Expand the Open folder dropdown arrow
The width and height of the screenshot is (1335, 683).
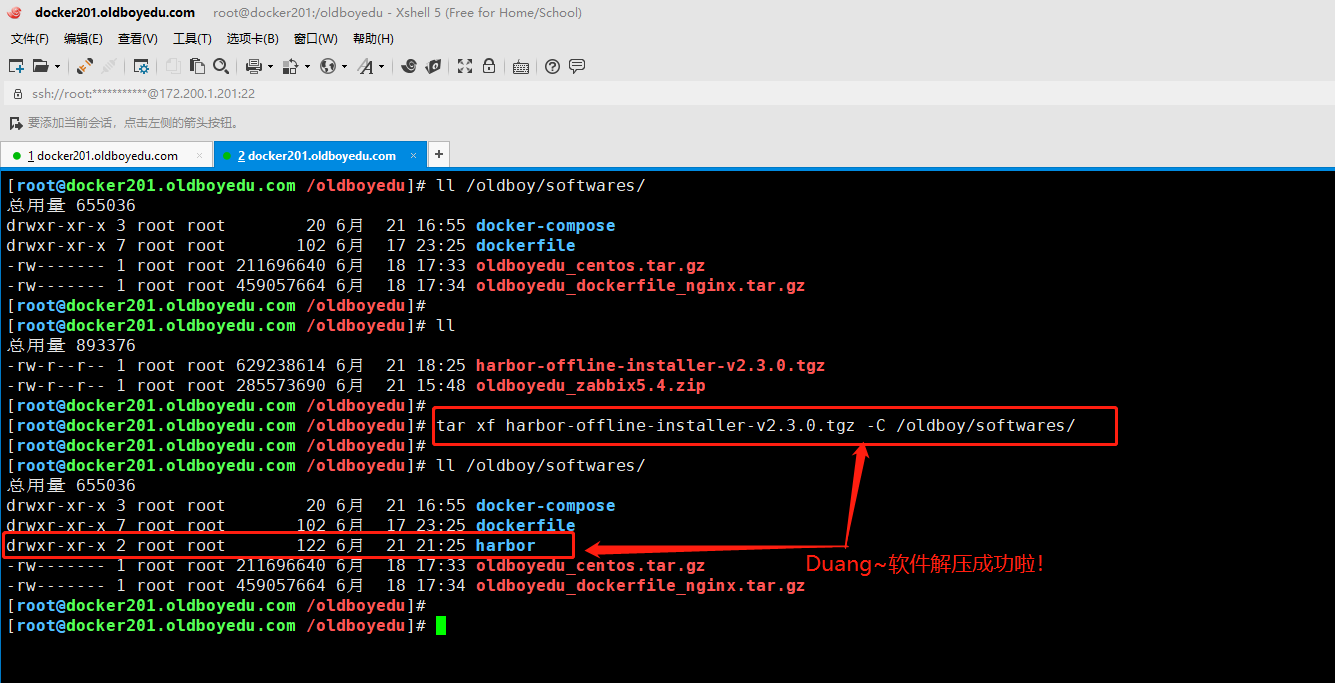[57, 67]
